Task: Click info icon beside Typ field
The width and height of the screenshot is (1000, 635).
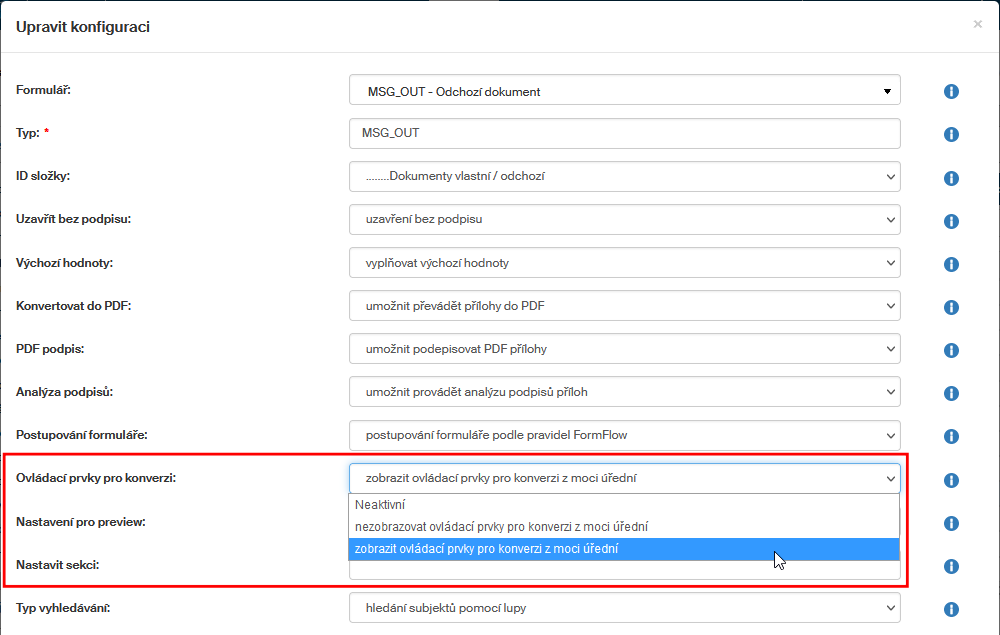Action: [x=951, y=135]
